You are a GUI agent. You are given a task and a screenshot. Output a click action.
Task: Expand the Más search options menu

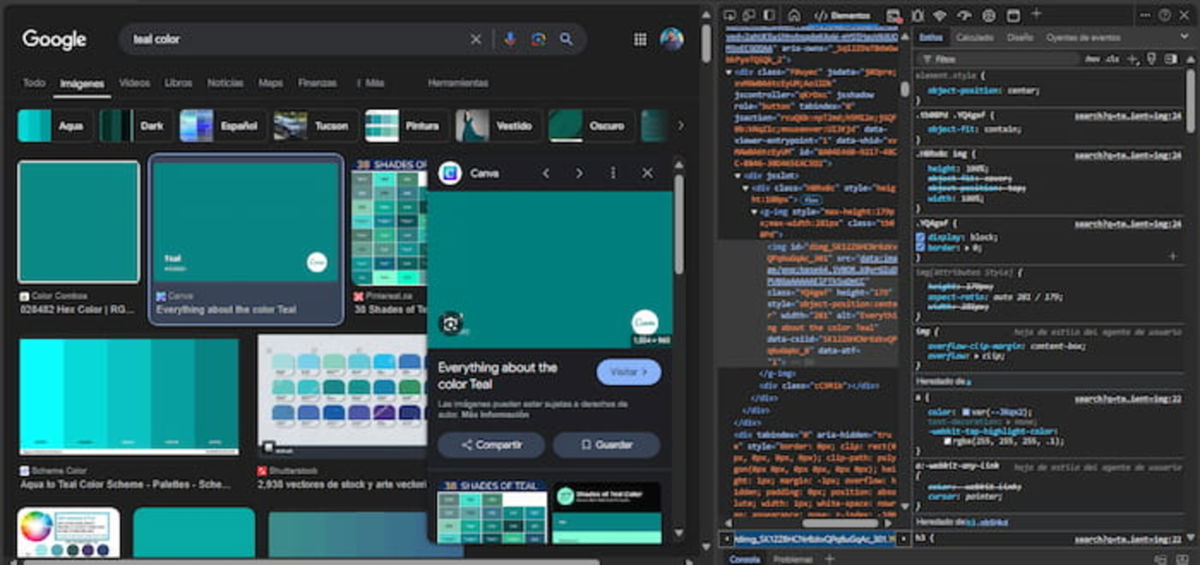(x=370, y=83)
